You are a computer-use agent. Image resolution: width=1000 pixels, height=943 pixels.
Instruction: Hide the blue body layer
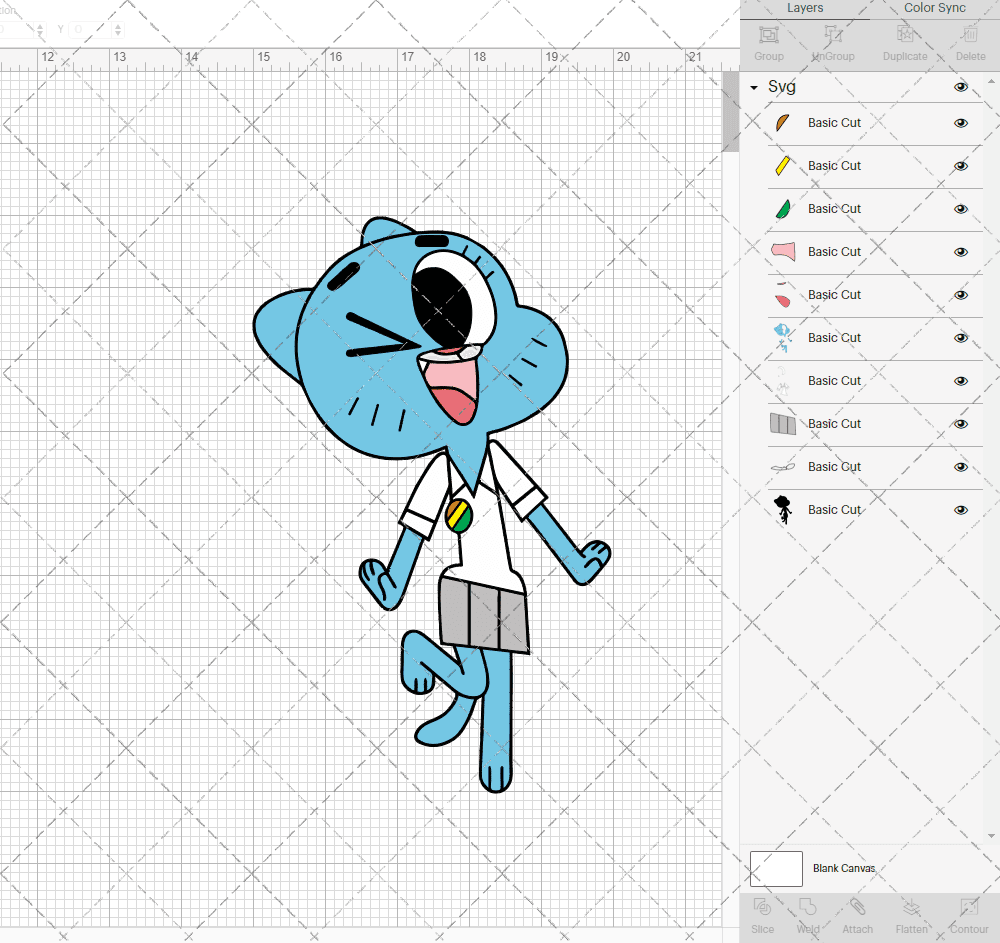(960, 338)
